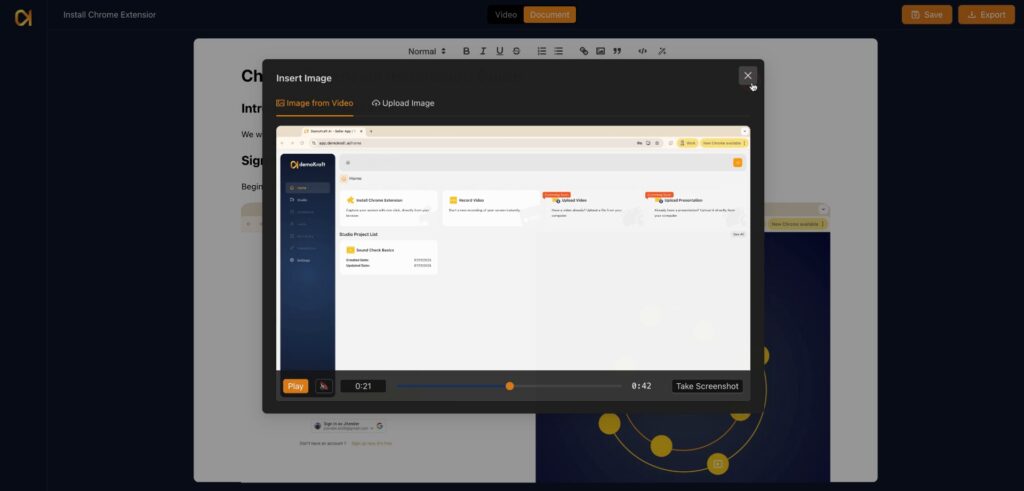Close the Insert Image dialog
Image resolution: width=1024 pixels, height=491 pixels.
pos(747,75)
